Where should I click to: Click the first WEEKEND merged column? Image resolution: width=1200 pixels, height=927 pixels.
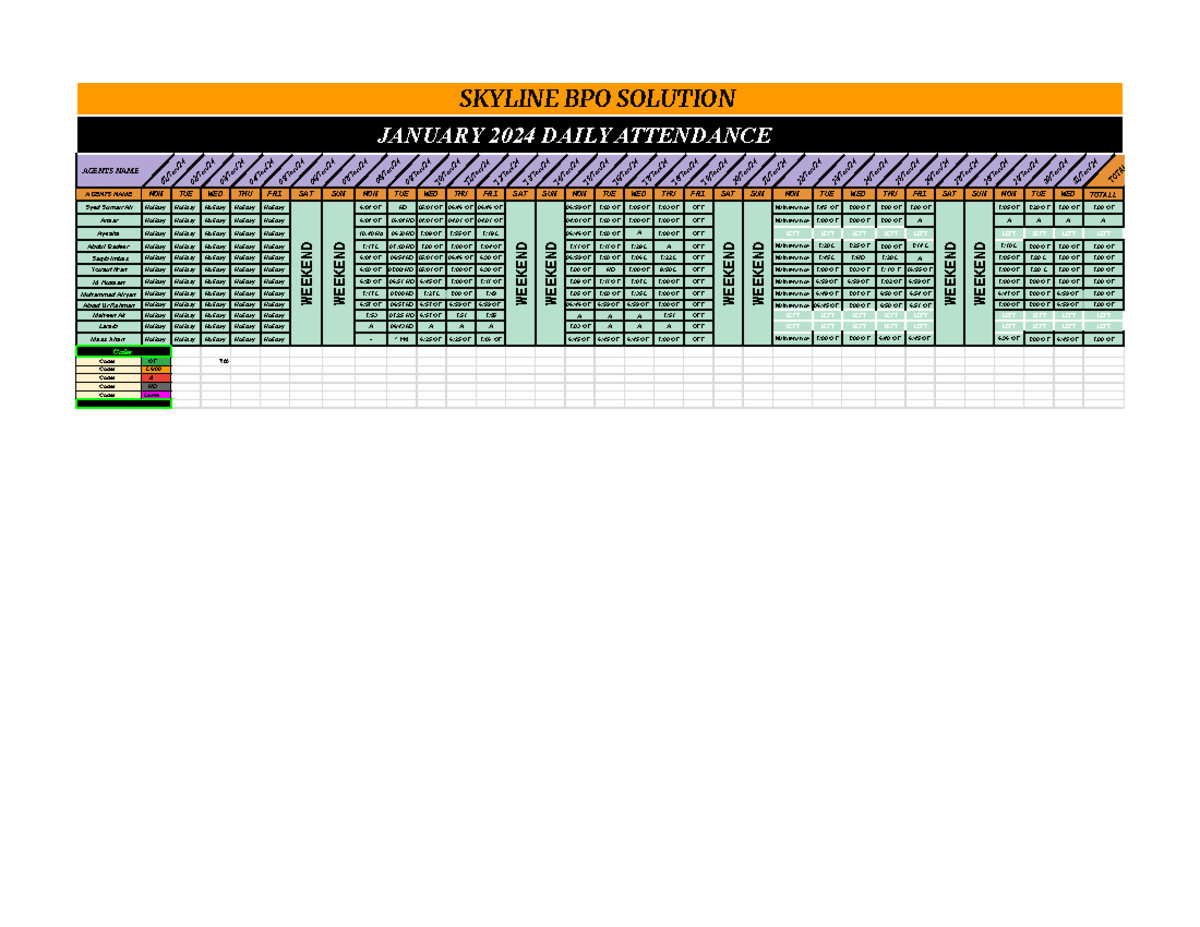click(x=307, y=270)
